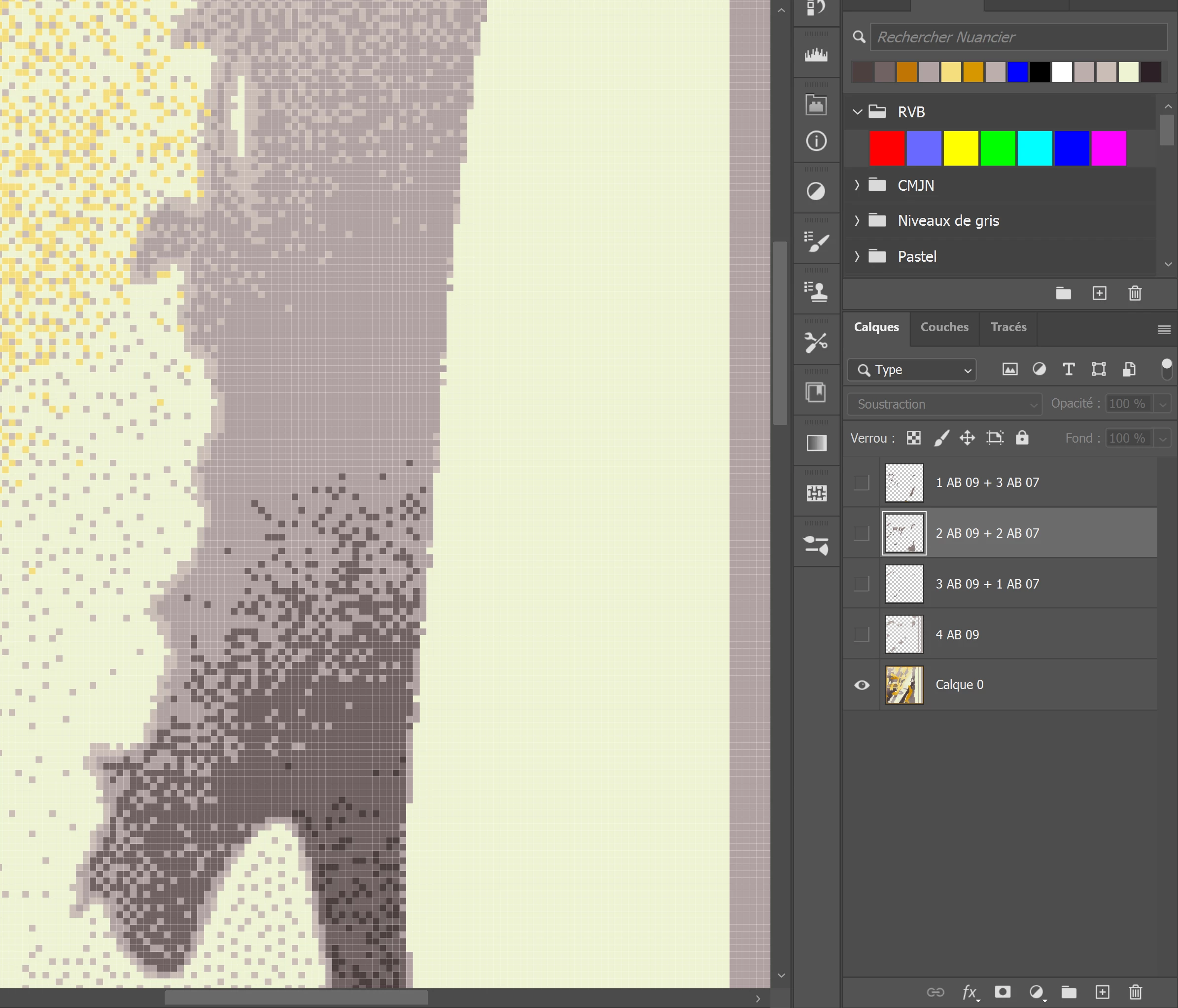Open the Brush Settings panel icon
Image resolution: width=1178 pixels, height=1008 pixels.
(x=816, y=242)
